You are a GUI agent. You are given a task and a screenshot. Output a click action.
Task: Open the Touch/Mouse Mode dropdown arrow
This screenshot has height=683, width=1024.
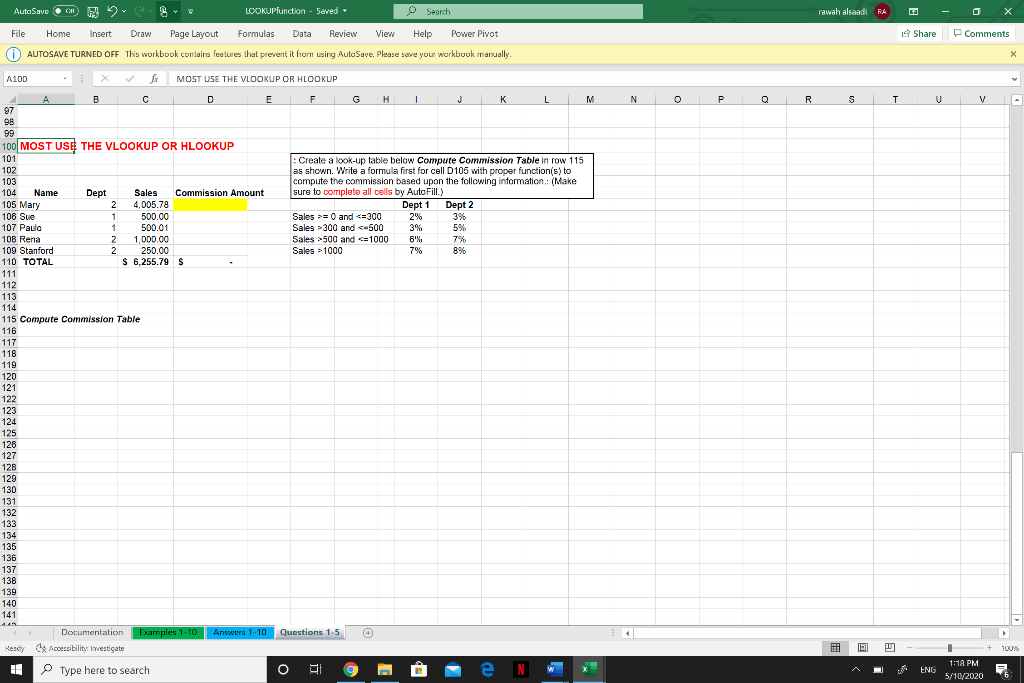pyautogui.click(x=175, y=12)
